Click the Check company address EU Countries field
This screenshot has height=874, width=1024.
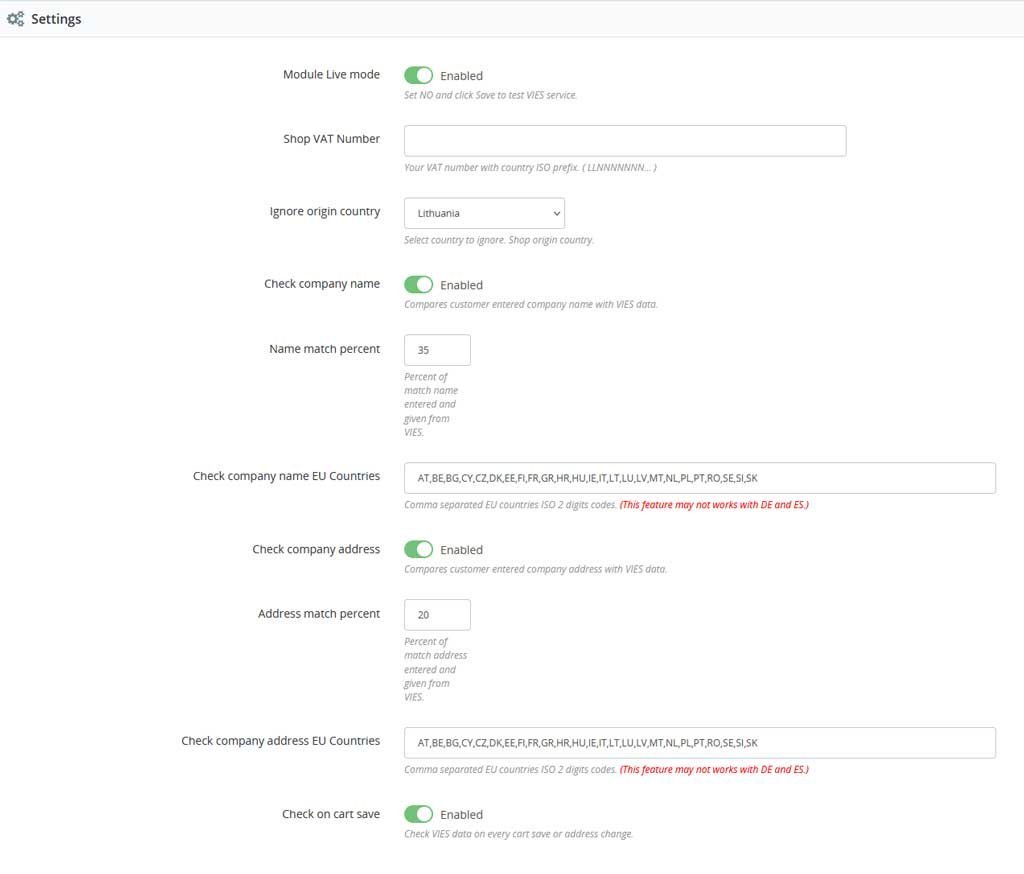[x=699, y=743]
